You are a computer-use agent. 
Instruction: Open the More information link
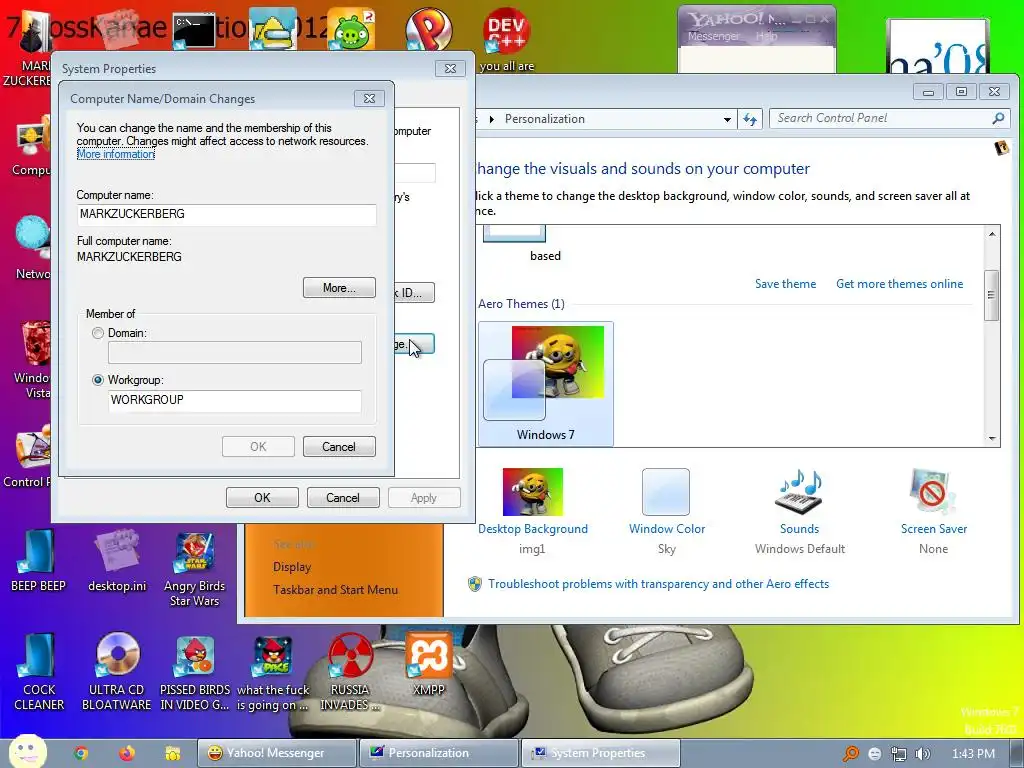(116, 154)
